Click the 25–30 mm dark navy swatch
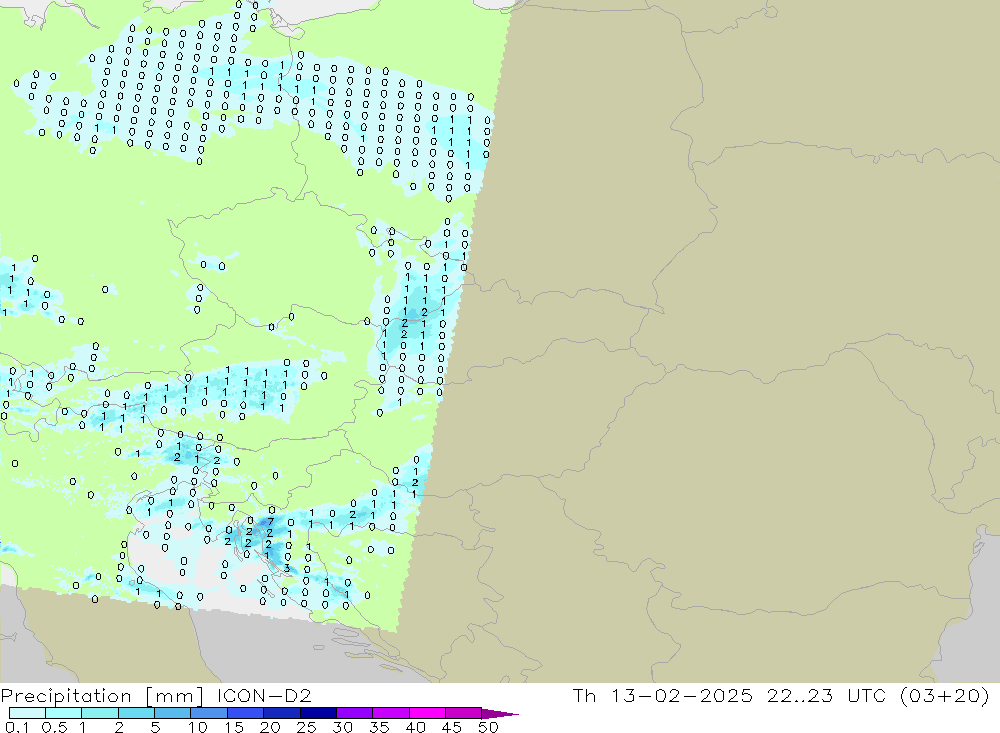 318,713
